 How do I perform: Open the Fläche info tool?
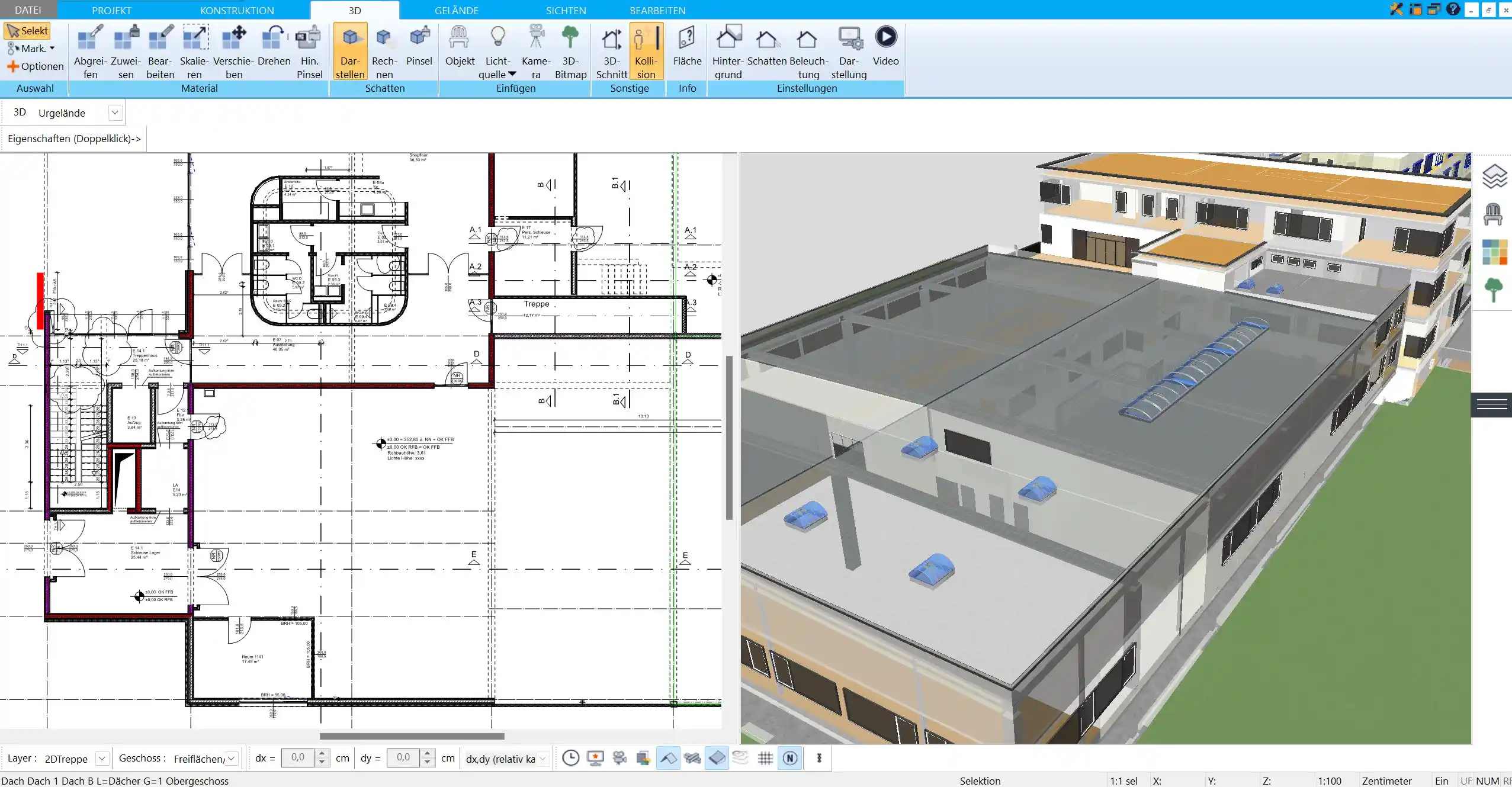point(687,46)
